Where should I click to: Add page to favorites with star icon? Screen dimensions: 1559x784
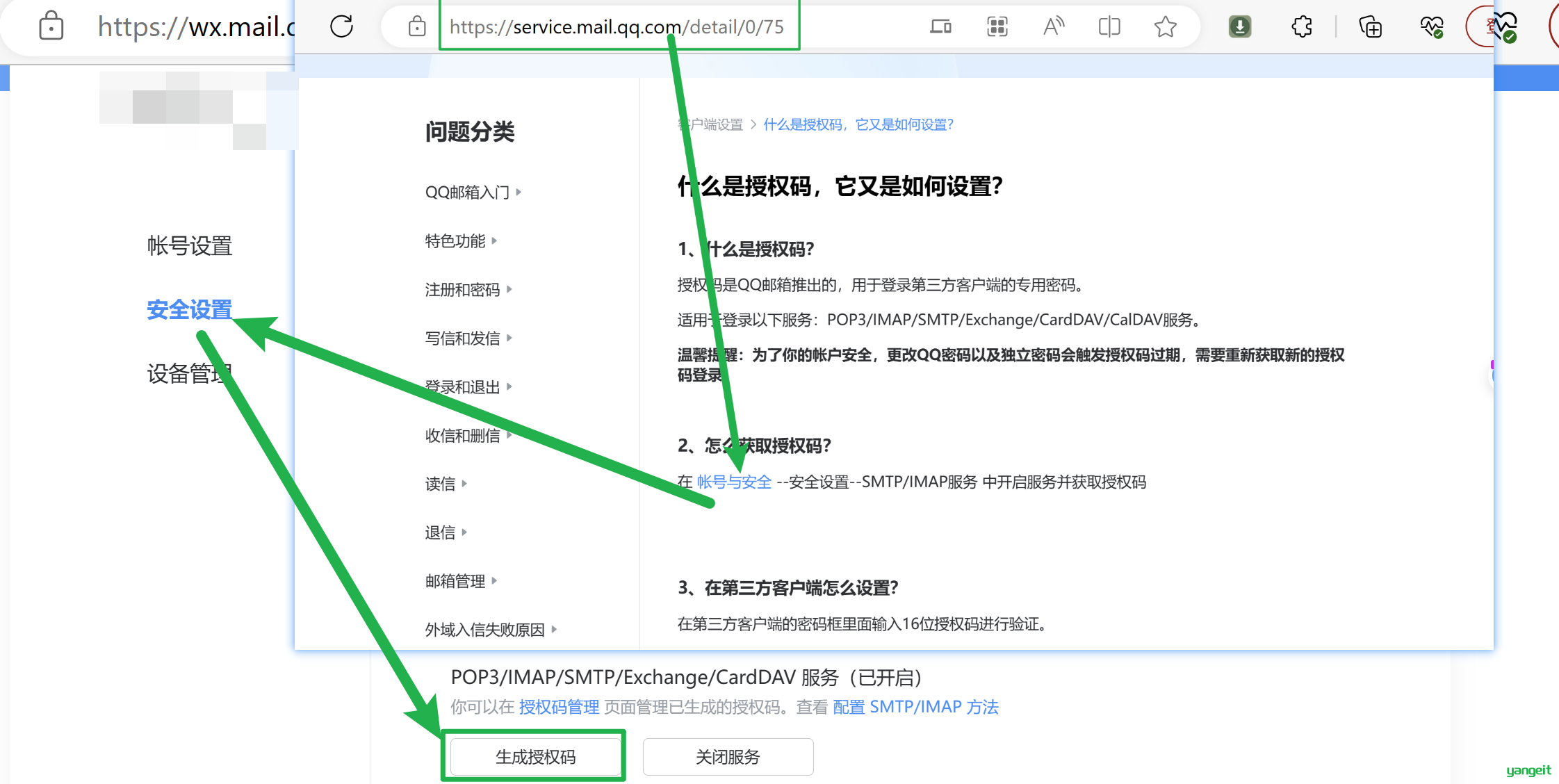[1166, 26]
